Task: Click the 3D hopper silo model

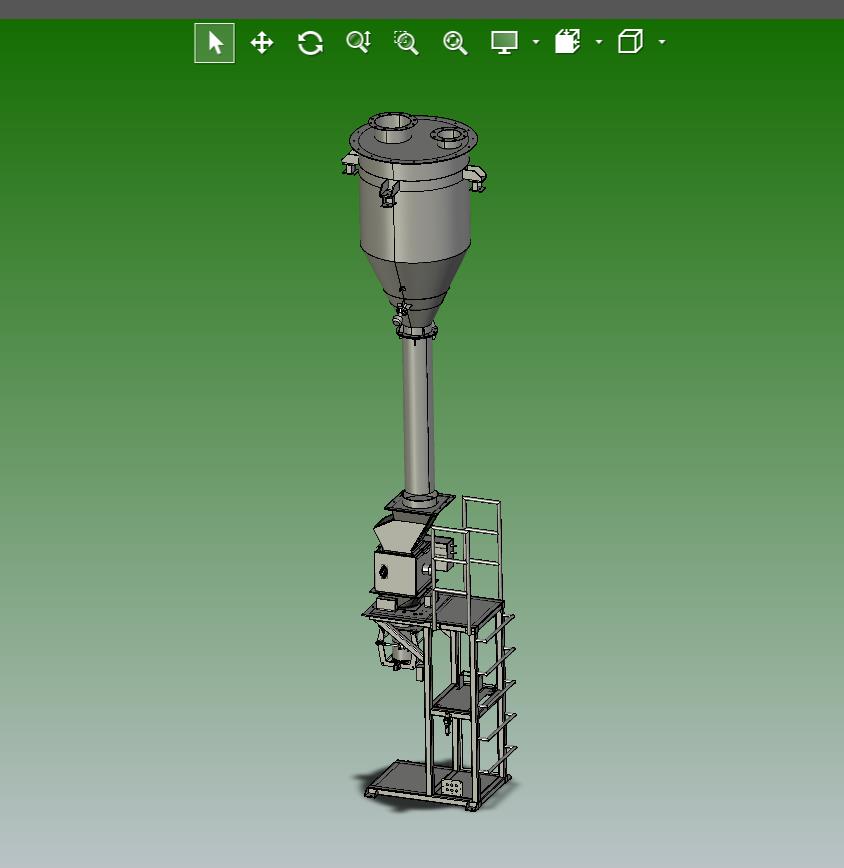Action: 414,221
